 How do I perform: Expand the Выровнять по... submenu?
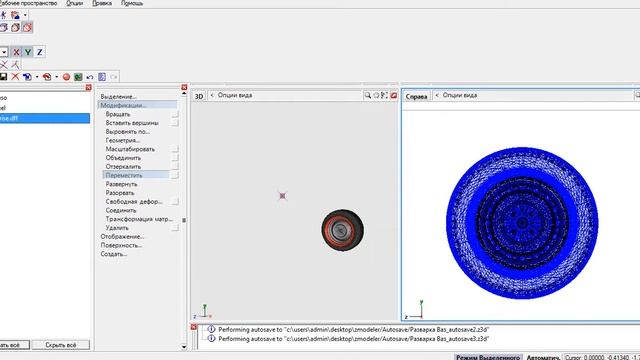(127, 132)
